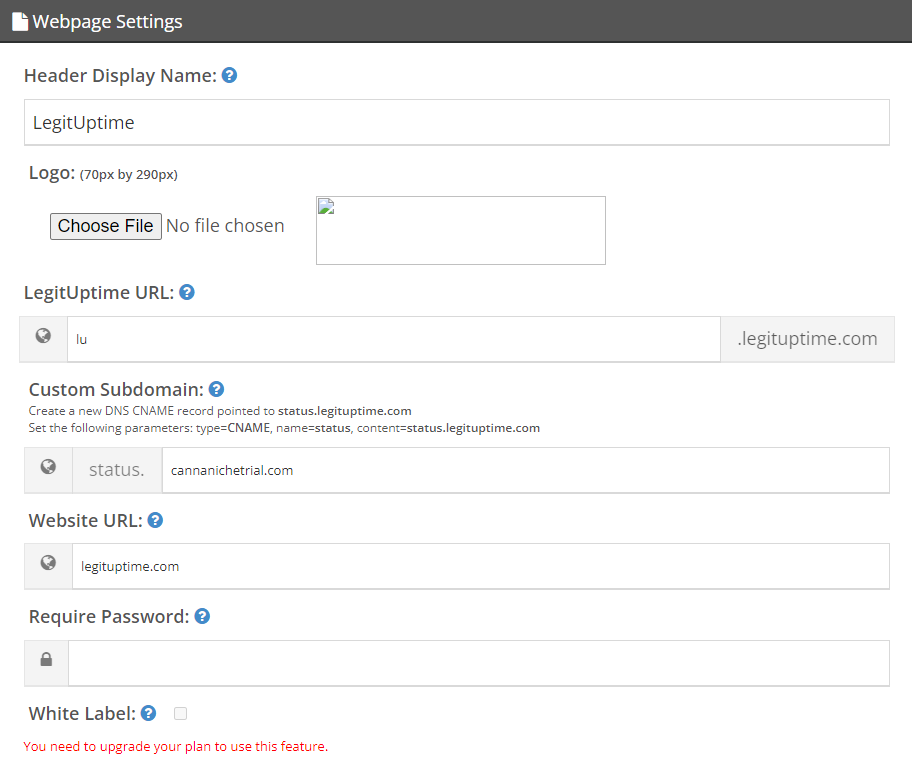Click the LegitUptime URL subdomain input
The height and width of the screenshot is (773, 912).
click(394, 340)
